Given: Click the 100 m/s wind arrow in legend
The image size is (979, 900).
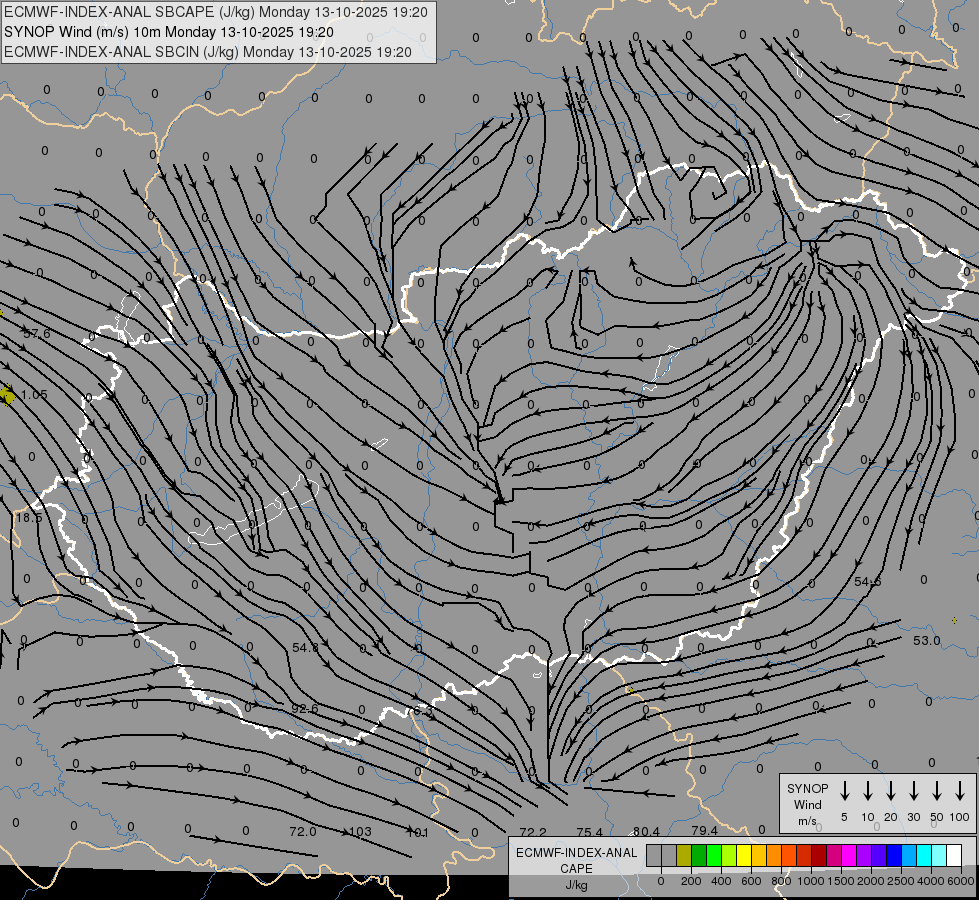Looking at the screenshot, I should (960, 791).
